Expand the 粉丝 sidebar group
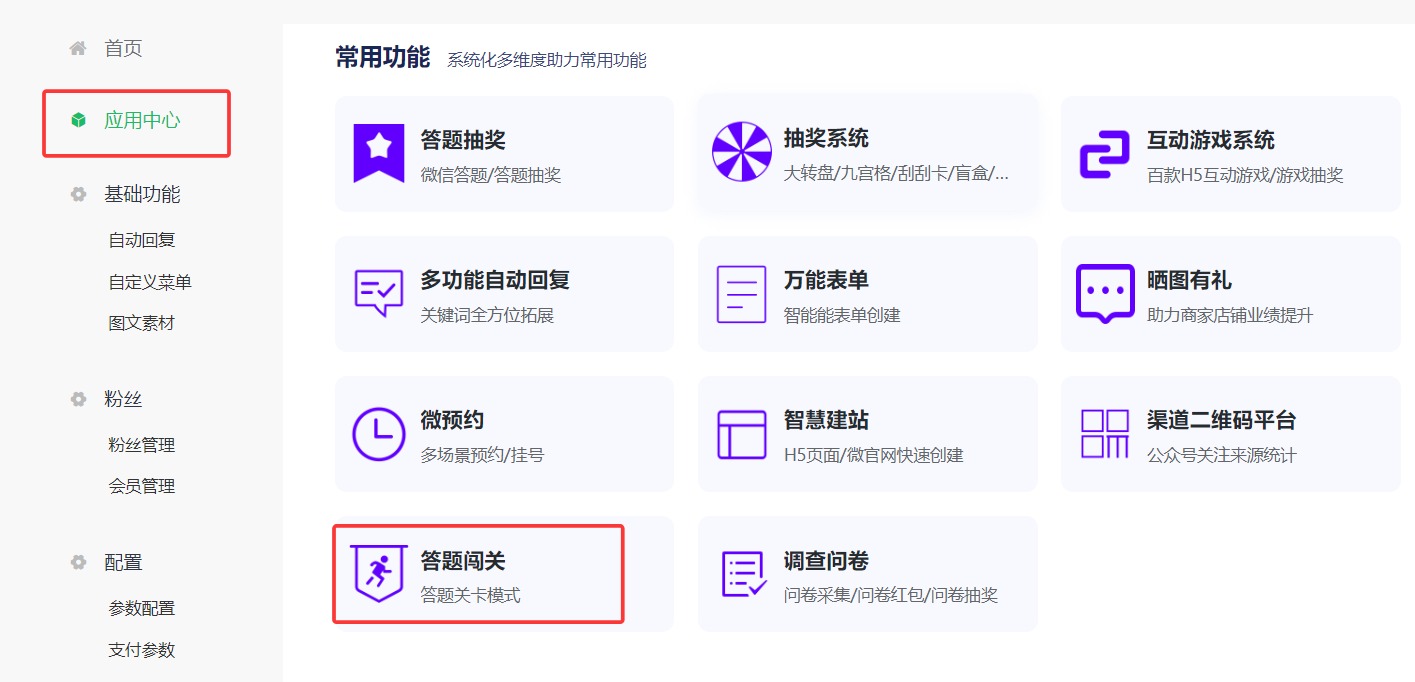Image resolution: width=1415 pixels, height=682 pixels. pos(123,400)
